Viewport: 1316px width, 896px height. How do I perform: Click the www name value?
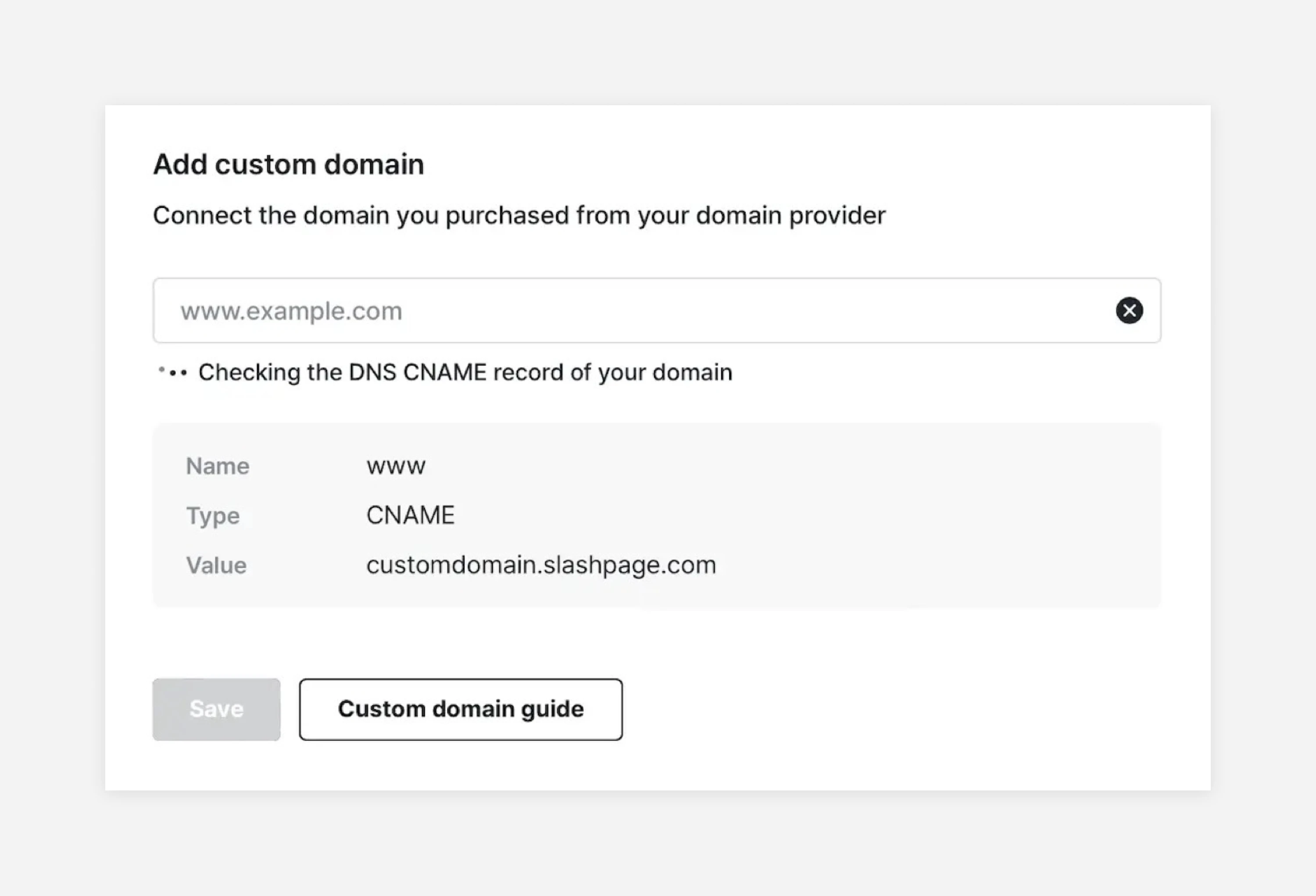coord(396,466)
